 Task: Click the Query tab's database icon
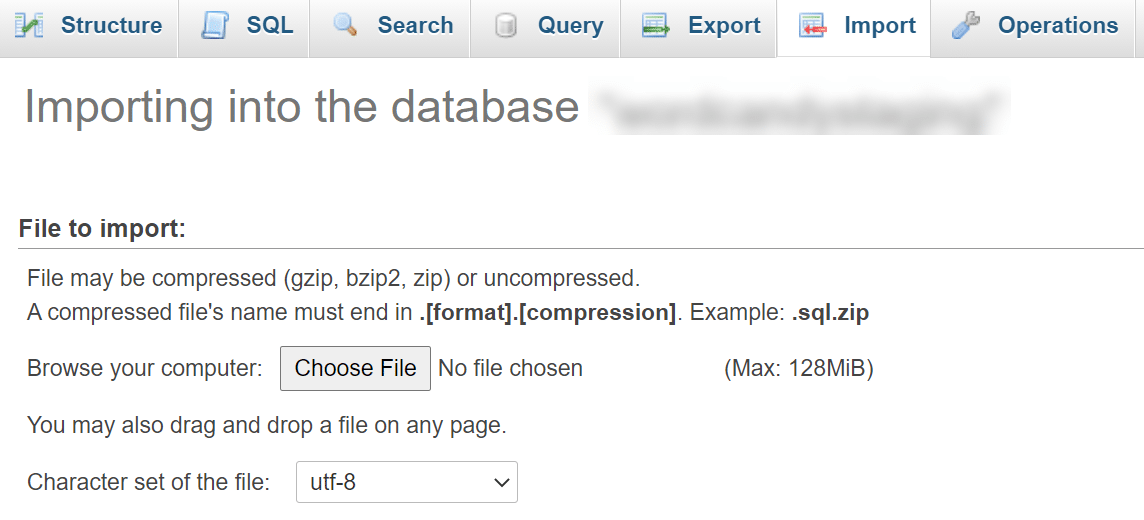coord(506,26)
